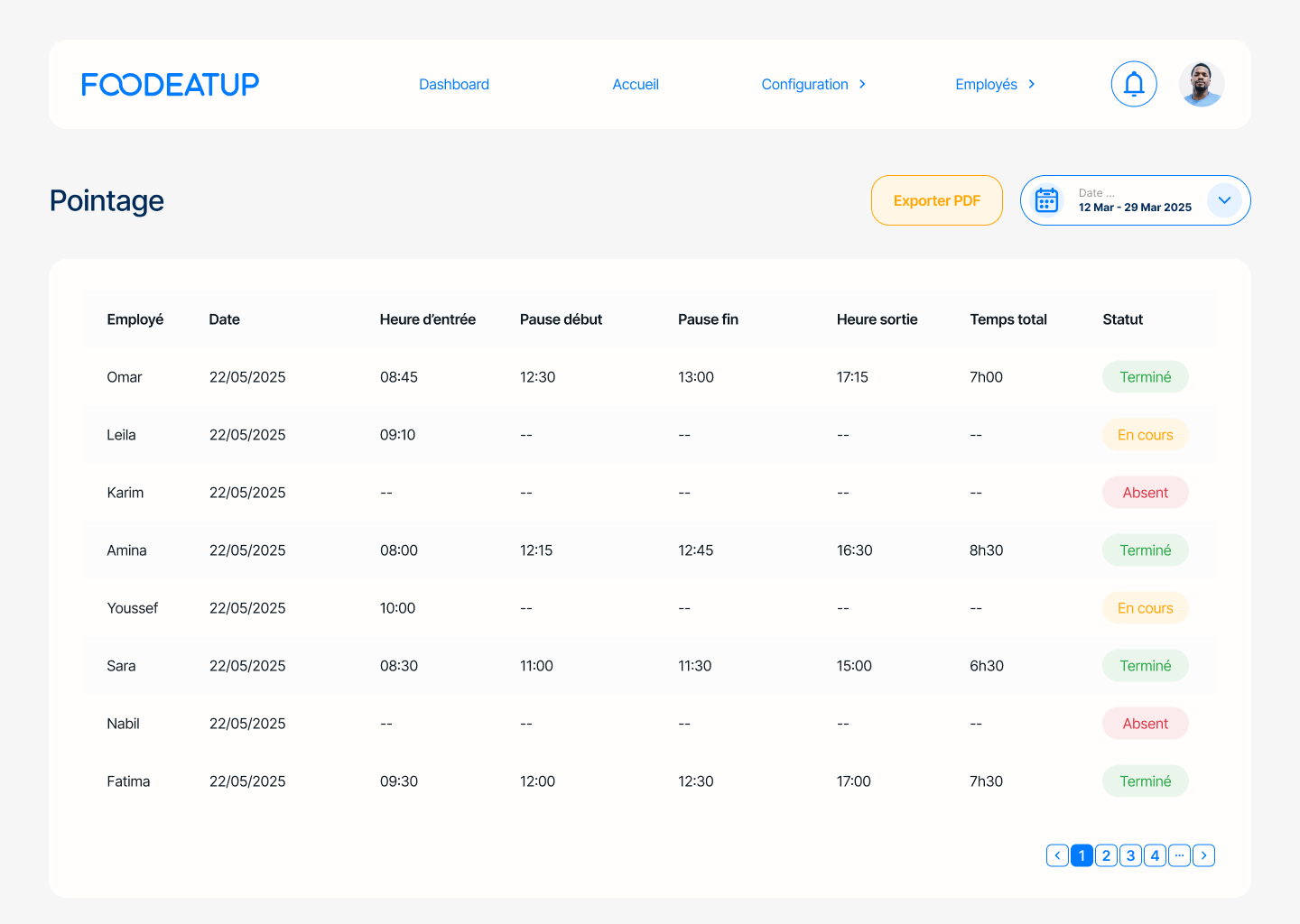Image resolution: width=1300 pixels, height=924 pixels.
Task: Click the Temps total column header
Action: point(1008,319)
